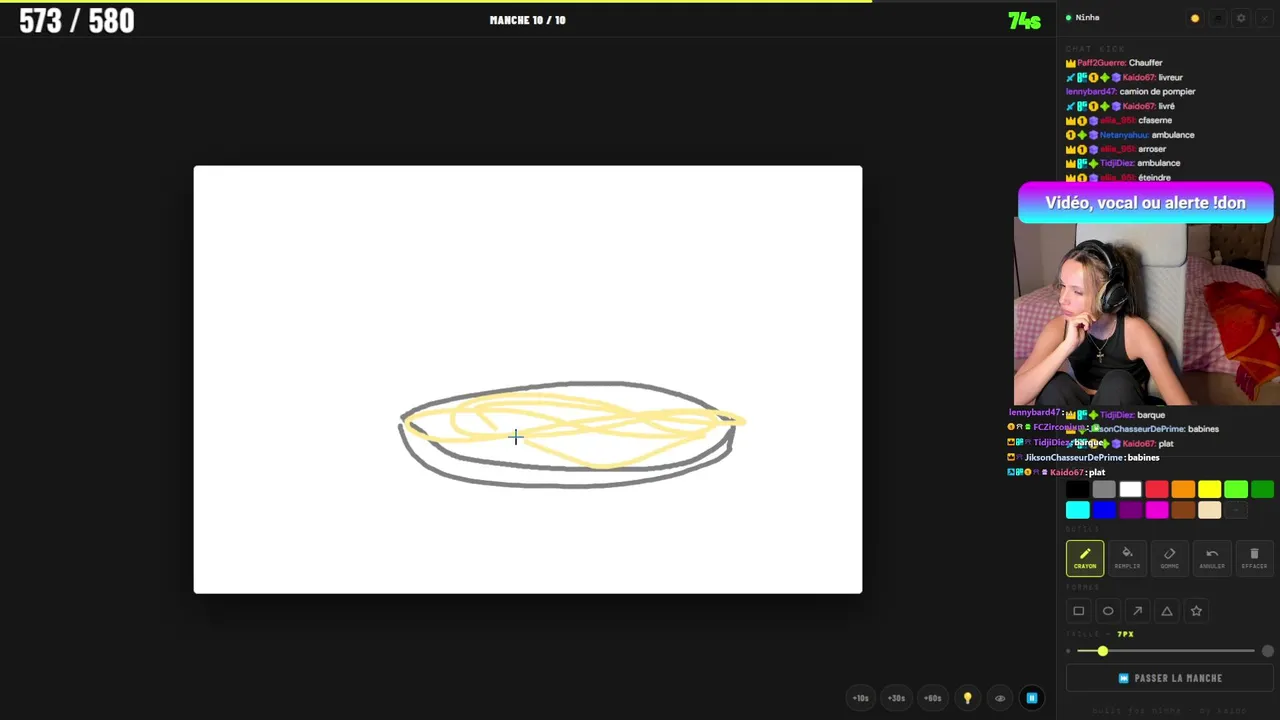Click TidjiDiez's message 'ambulance'
The width and height of the screenshot is (1280, 720).
point(1158,163)
